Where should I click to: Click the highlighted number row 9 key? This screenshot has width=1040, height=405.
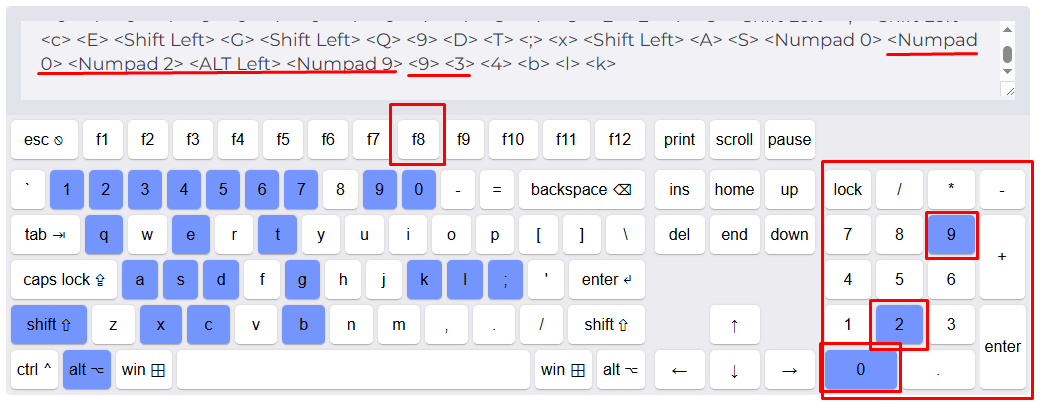click(x=379, y=190)
